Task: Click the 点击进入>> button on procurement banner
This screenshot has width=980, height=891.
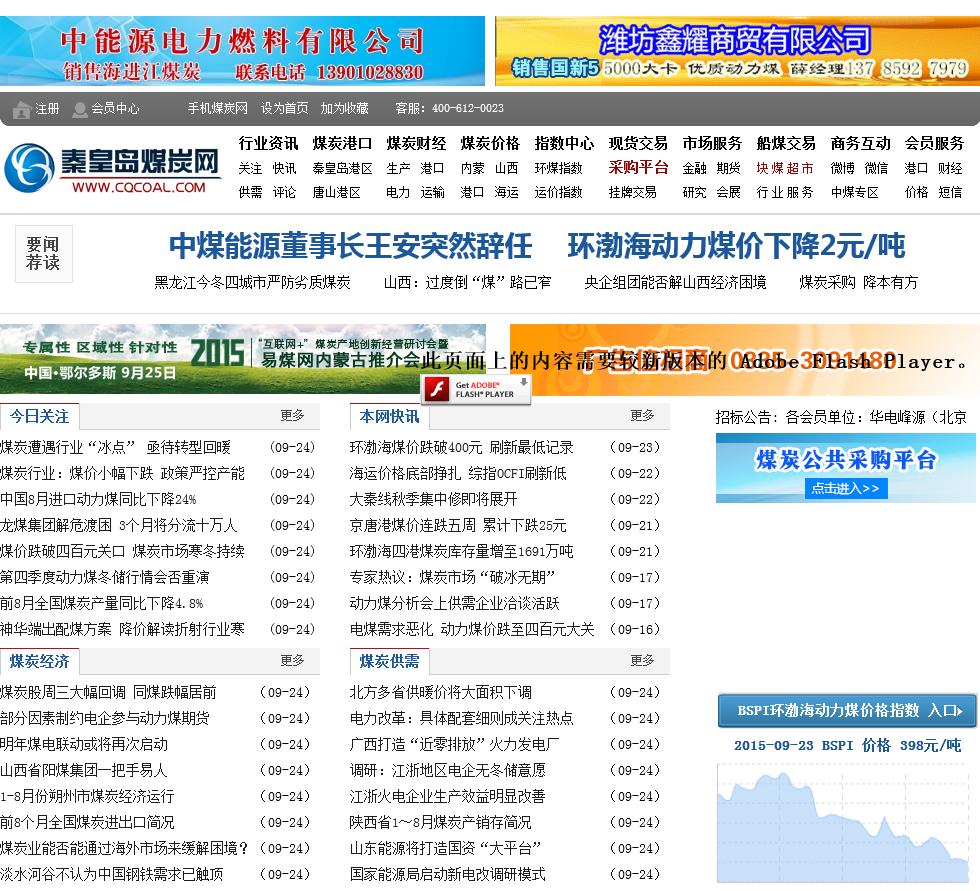Action: [846, 489]
